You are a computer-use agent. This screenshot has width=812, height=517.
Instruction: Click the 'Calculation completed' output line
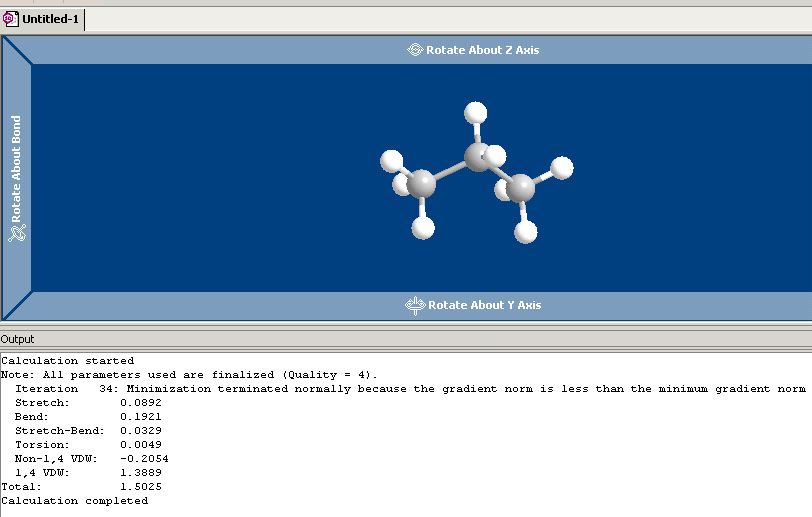(x=74, y=500)
